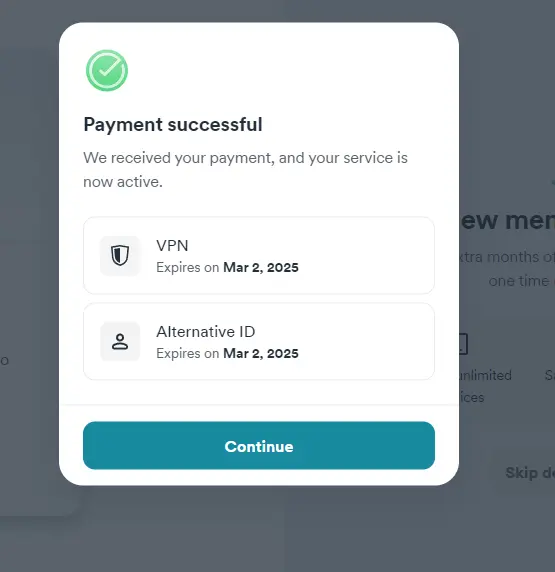This screenshot has width=555, height=572.
Task: Click the Payment successful heading
Action: point(173,125)
